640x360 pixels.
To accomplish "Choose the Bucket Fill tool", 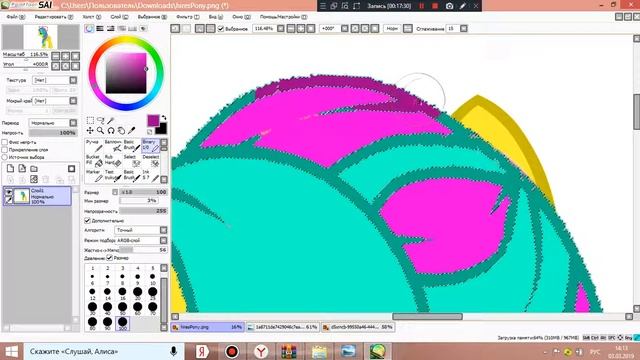I will click(x=94, y=160).
